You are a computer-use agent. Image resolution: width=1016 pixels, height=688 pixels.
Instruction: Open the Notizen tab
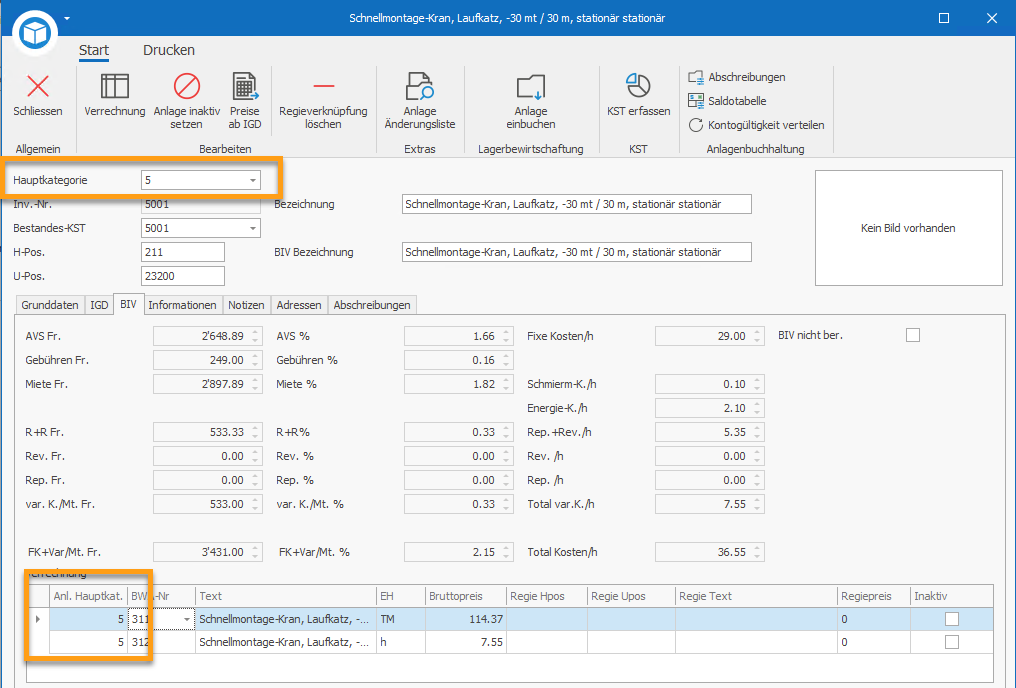(x=246, y=305)
